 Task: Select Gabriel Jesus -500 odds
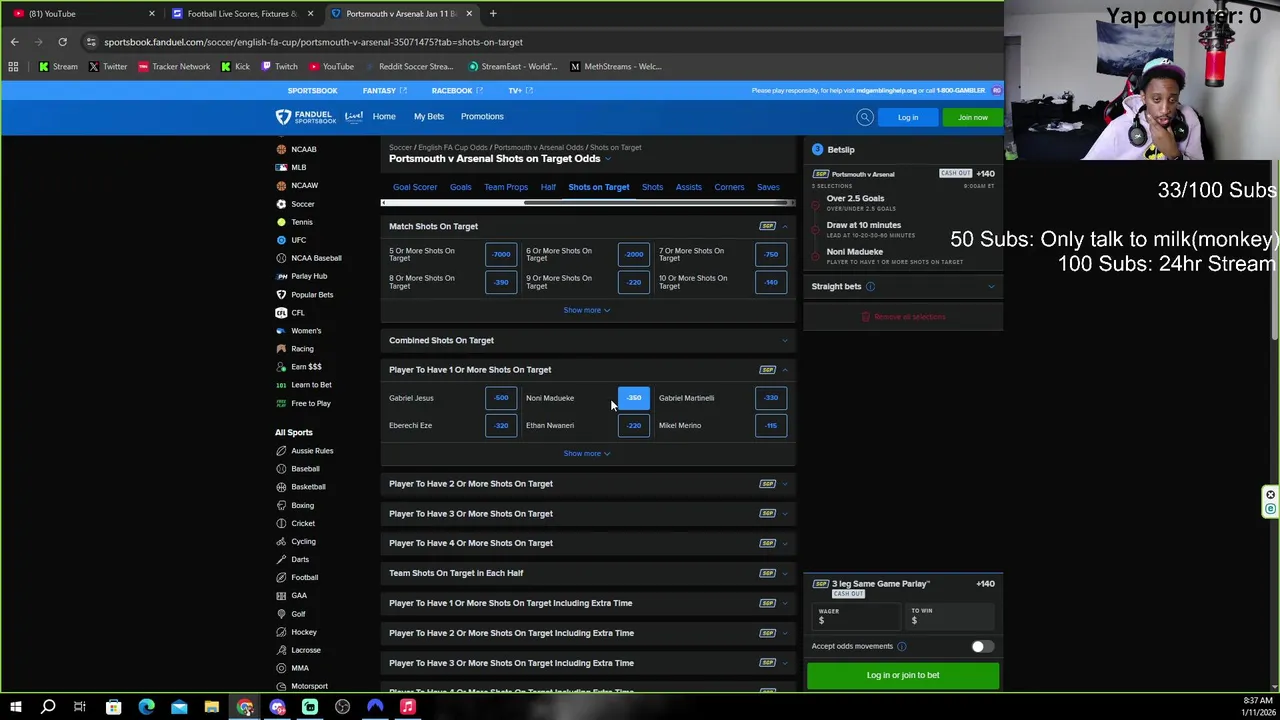coord(501,398)
